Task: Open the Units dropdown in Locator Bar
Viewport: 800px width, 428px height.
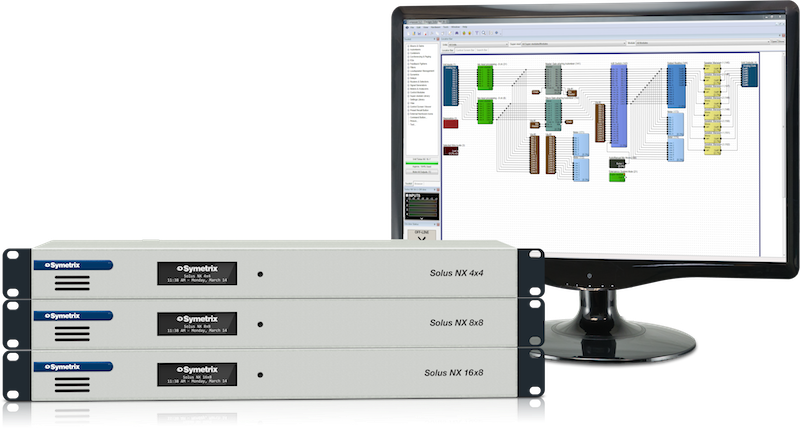Action: [x=478, y=44]
